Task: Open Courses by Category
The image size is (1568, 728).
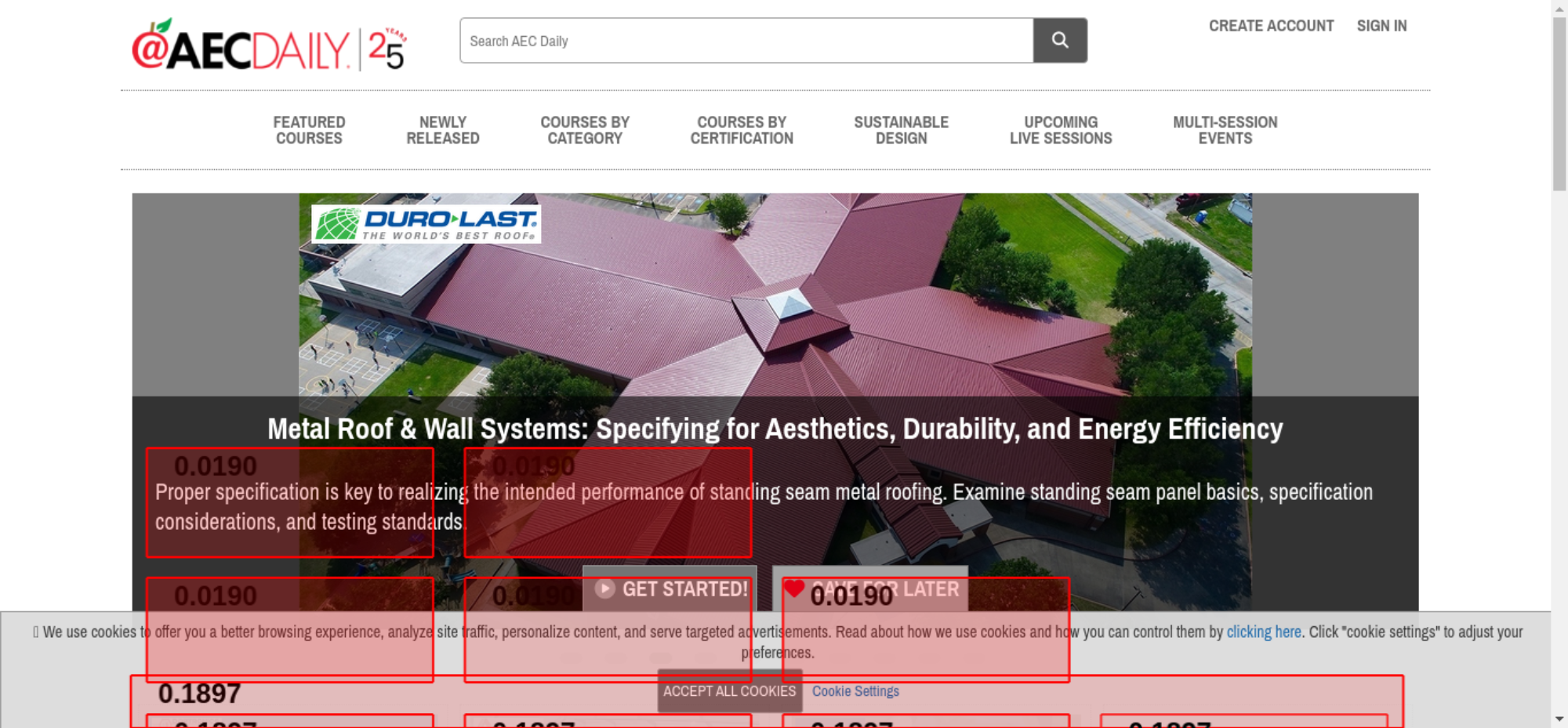Action: (x=585, y=130)
